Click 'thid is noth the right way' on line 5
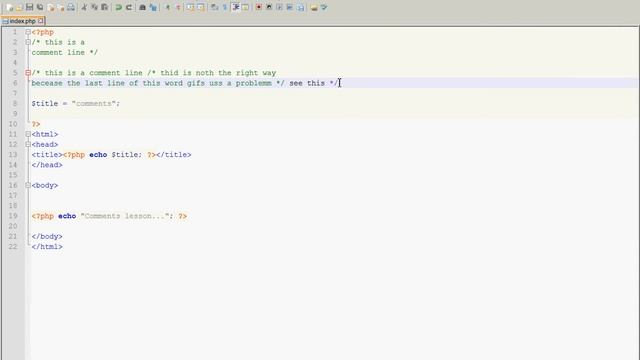Viewport: 640px width, 360px height. pyautogui.click(x=218, y=73)
